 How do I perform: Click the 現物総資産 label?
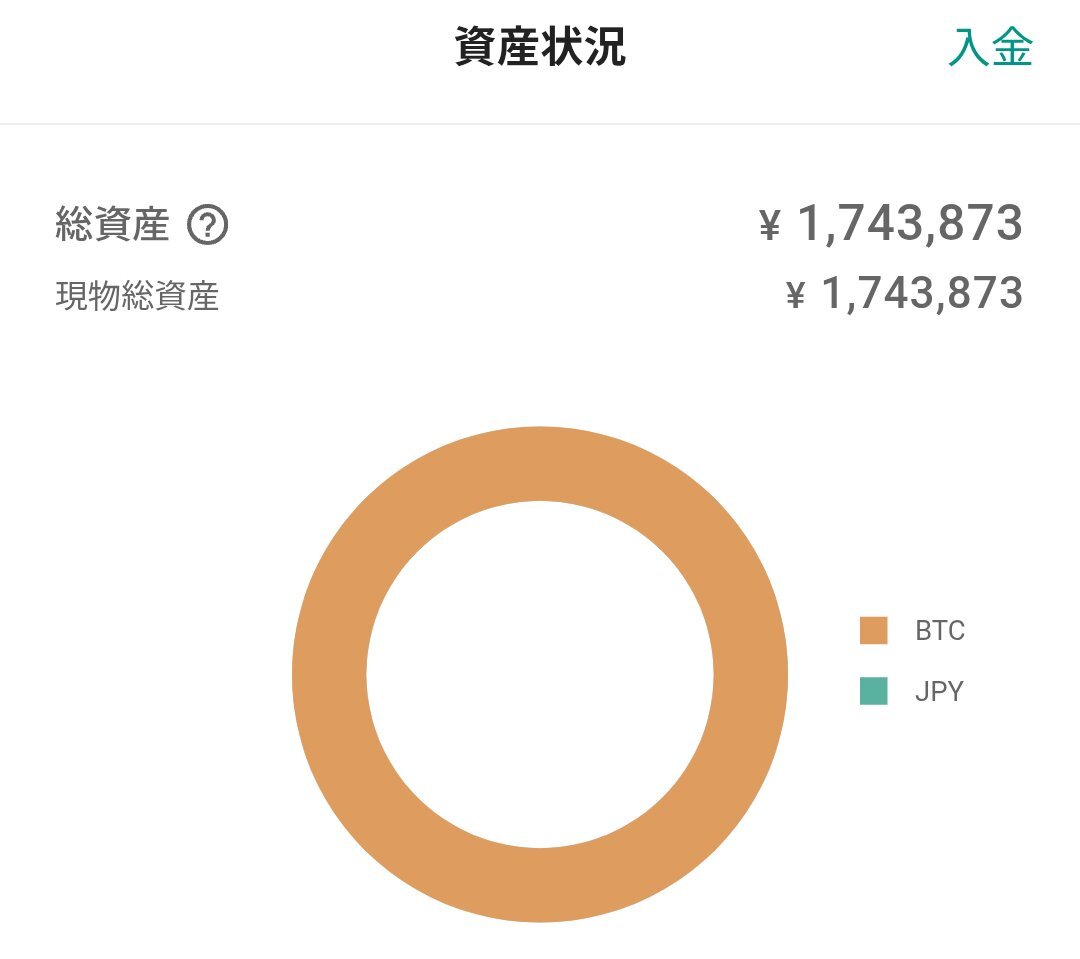[137, 296]
